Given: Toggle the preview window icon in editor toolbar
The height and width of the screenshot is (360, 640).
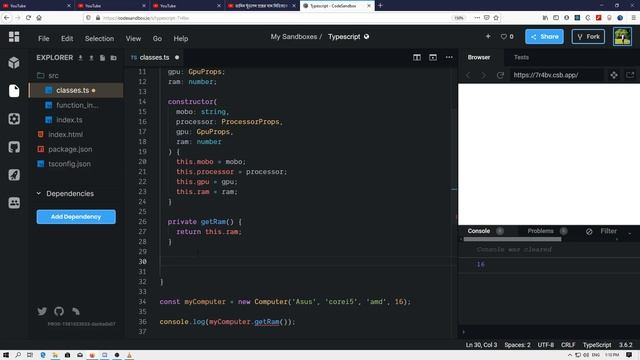Looking at the screenshot, I should click(x=433, y=58).
